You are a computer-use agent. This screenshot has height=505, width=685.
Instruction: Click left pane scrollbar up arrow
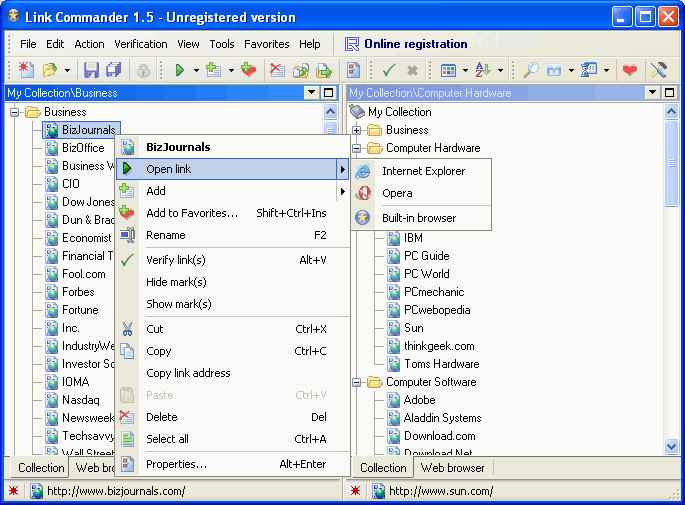pyautogui.click(x=331, y=112)
